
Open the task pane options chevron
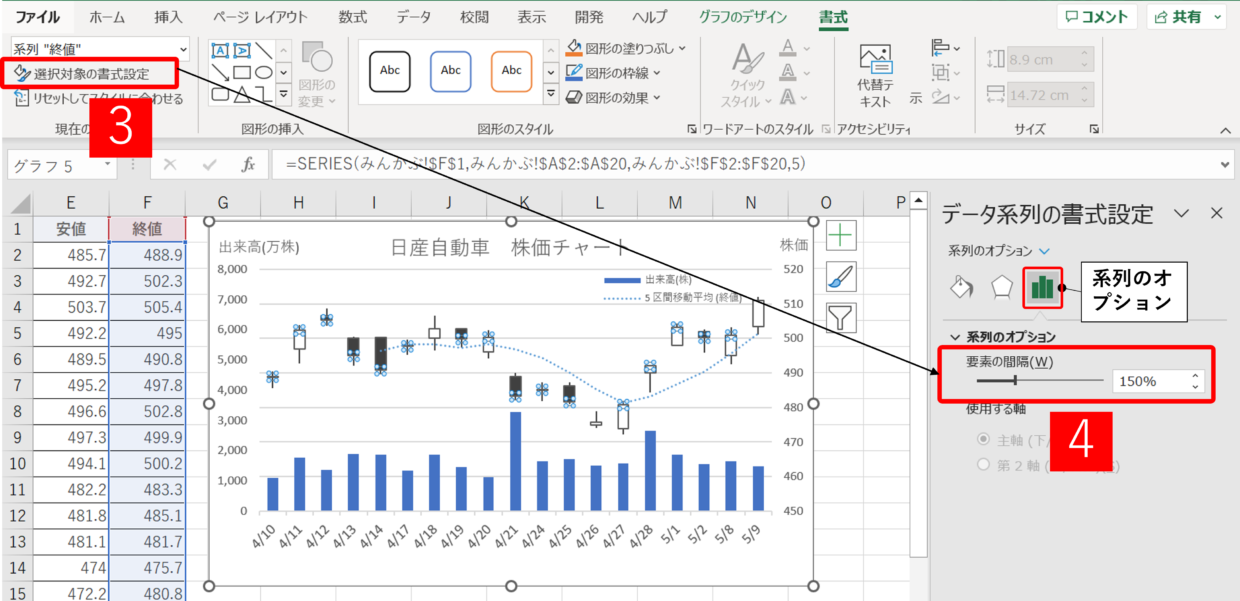coord(1181,213)
